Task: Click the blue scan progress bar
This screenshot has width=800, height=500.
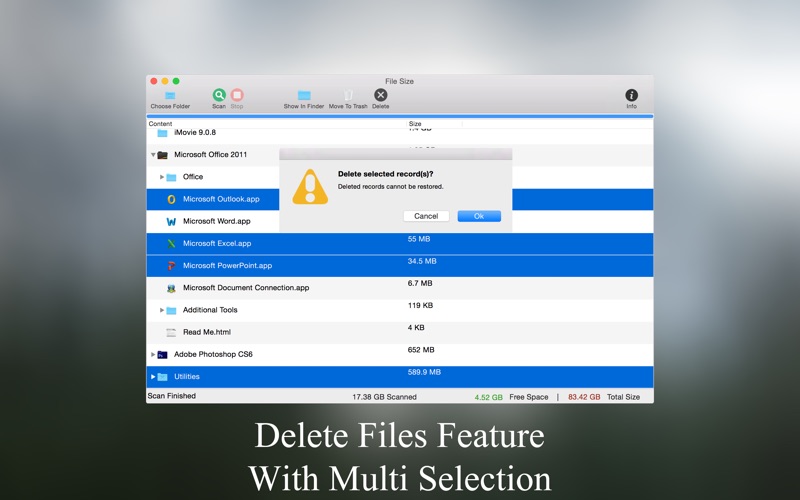Action: pyautogui.click(x=399, y=116)
